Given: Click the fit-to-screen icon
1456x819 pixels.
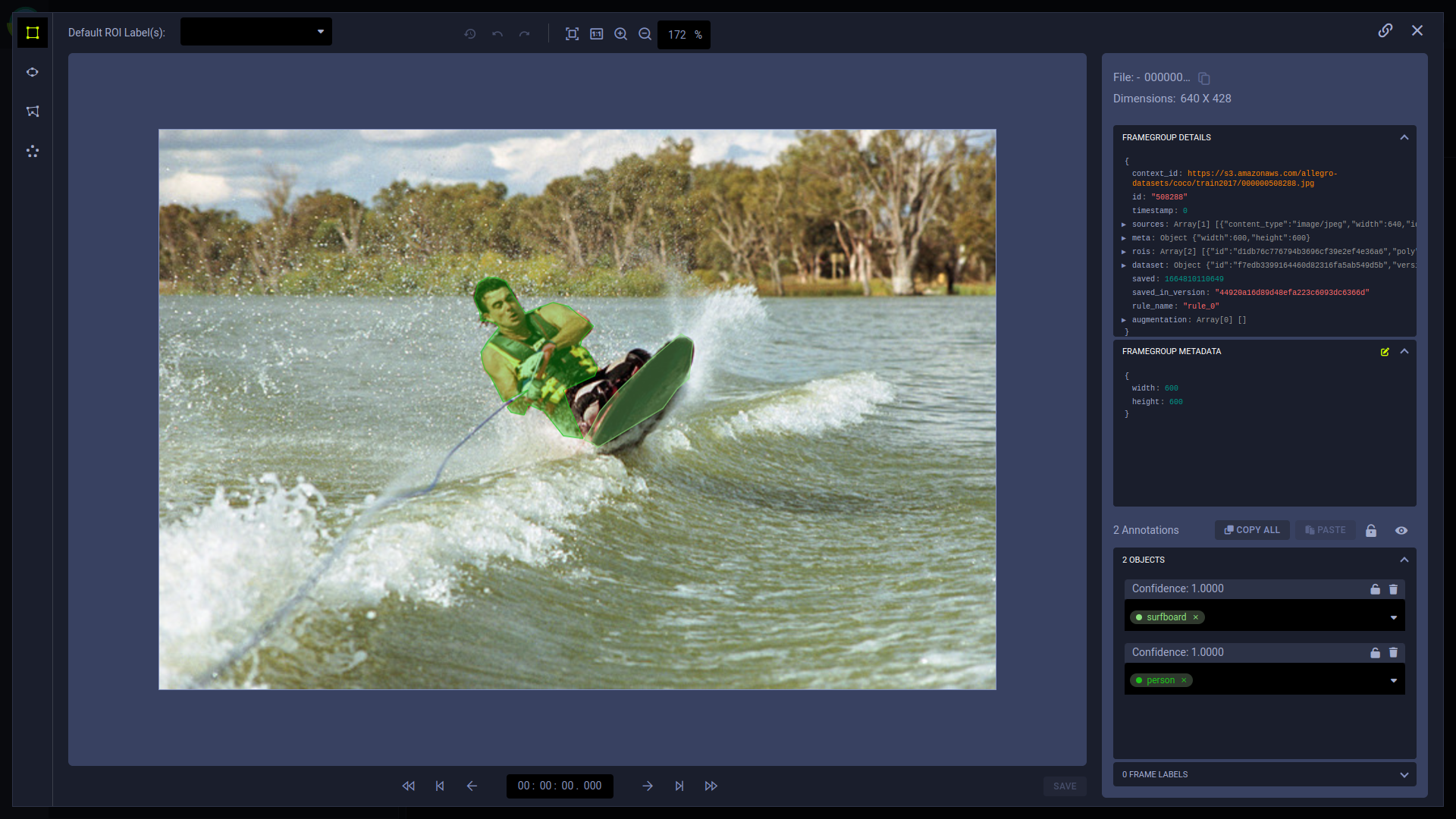Looking at the screenshot, I should (572, 34).
